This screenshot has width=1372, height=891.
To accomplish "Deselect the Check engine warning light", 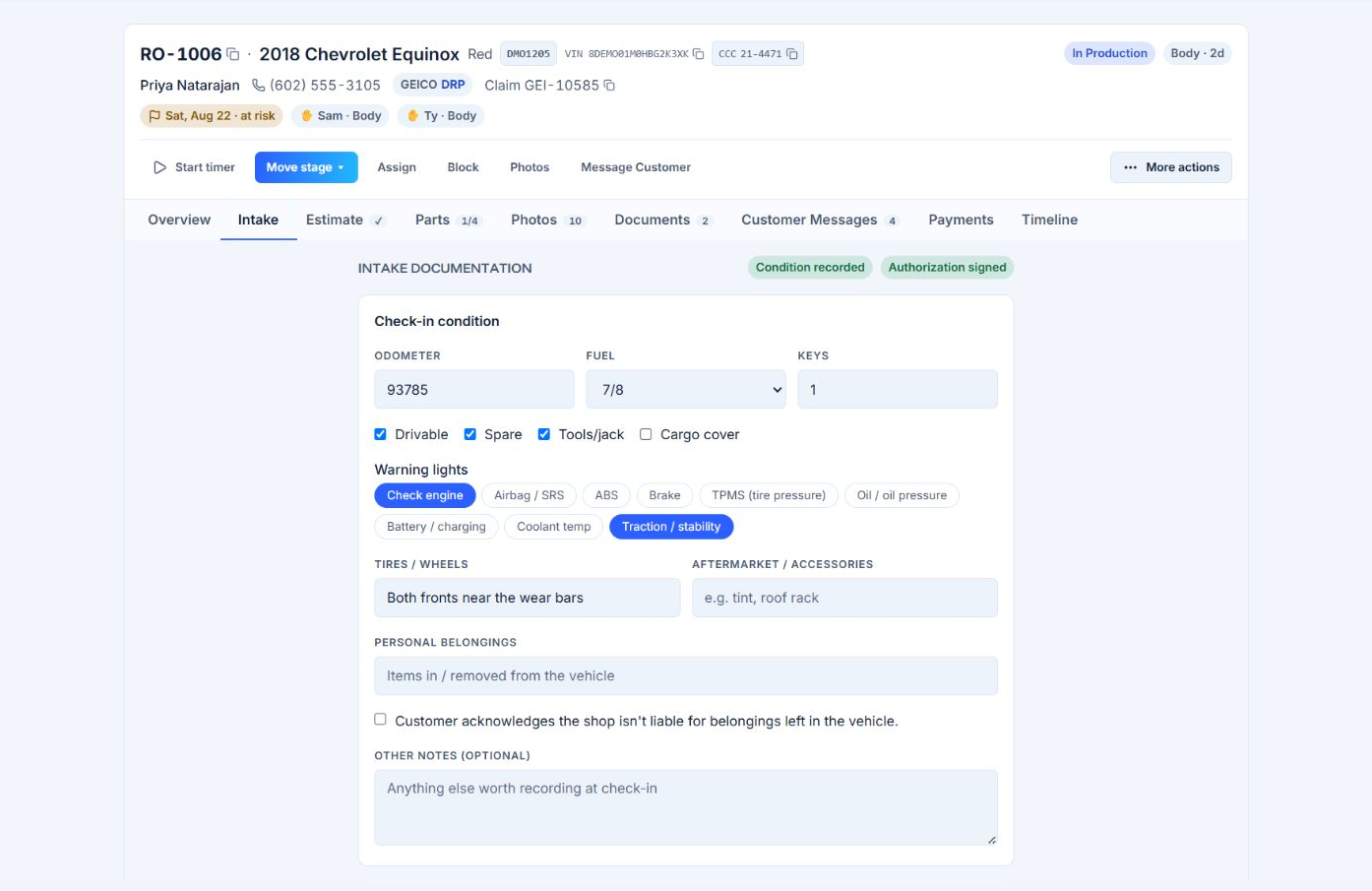I will click(x=425, y=495).
